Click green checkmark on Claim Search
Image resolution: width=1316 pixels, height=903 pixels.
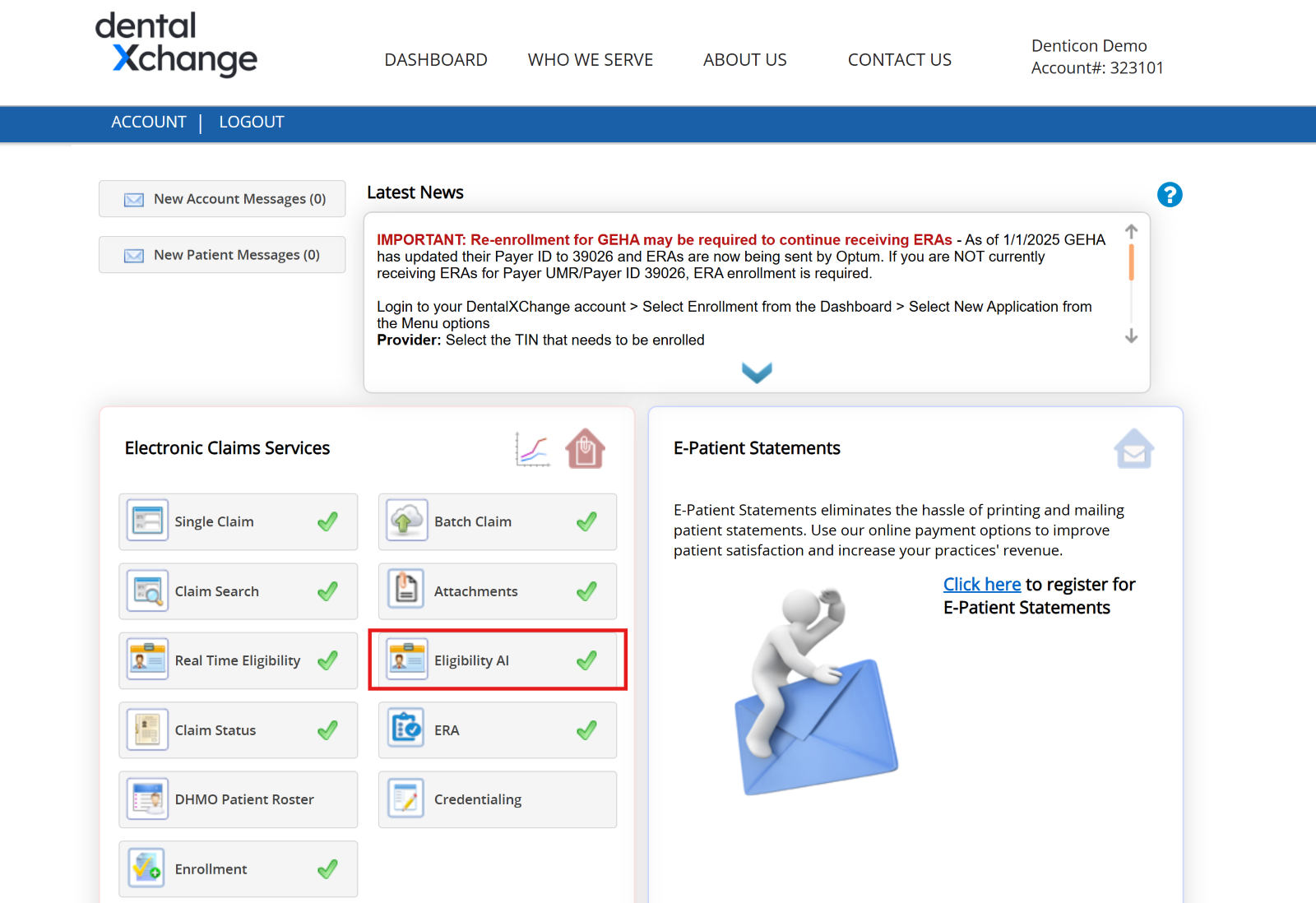327,591
